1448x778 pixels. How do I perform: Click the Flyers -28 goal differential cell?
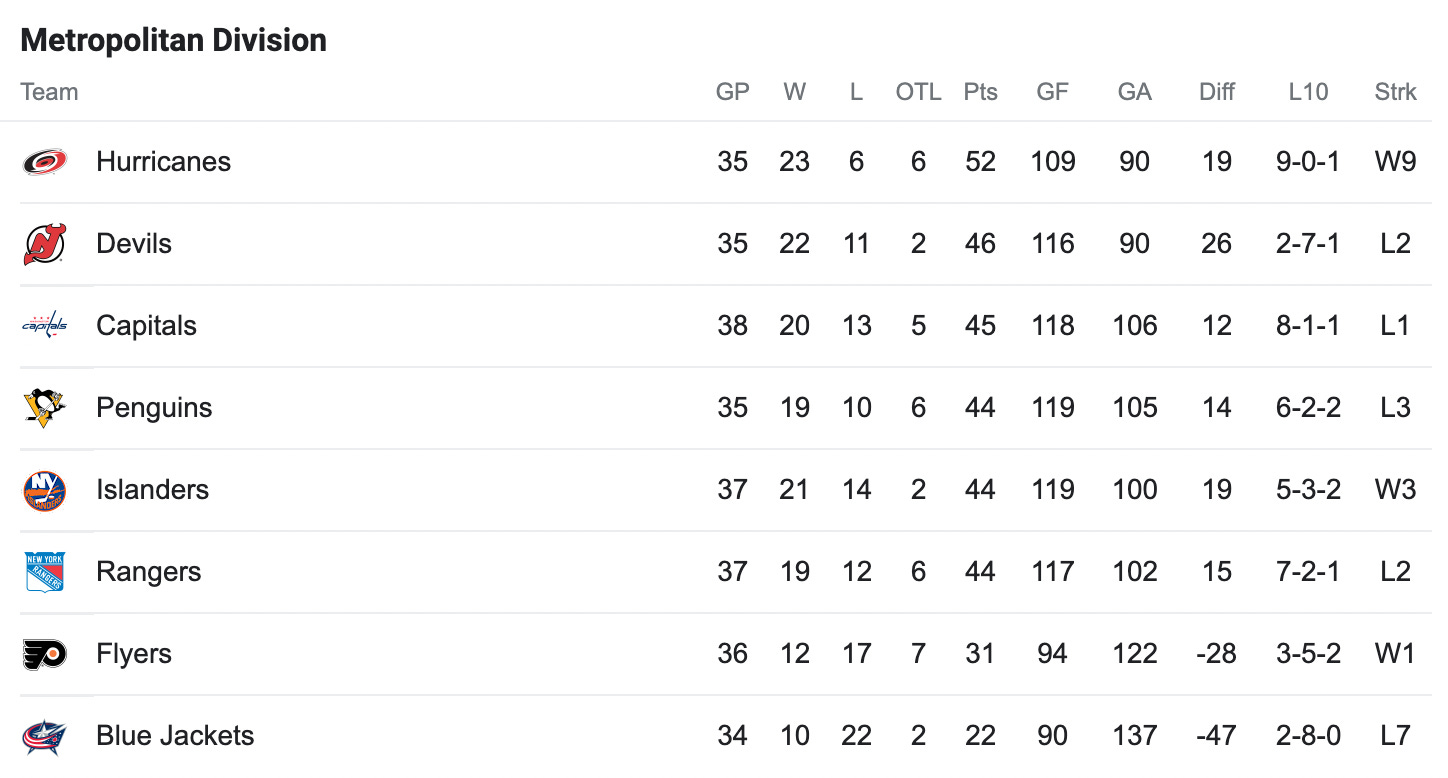click(1217, 654)
